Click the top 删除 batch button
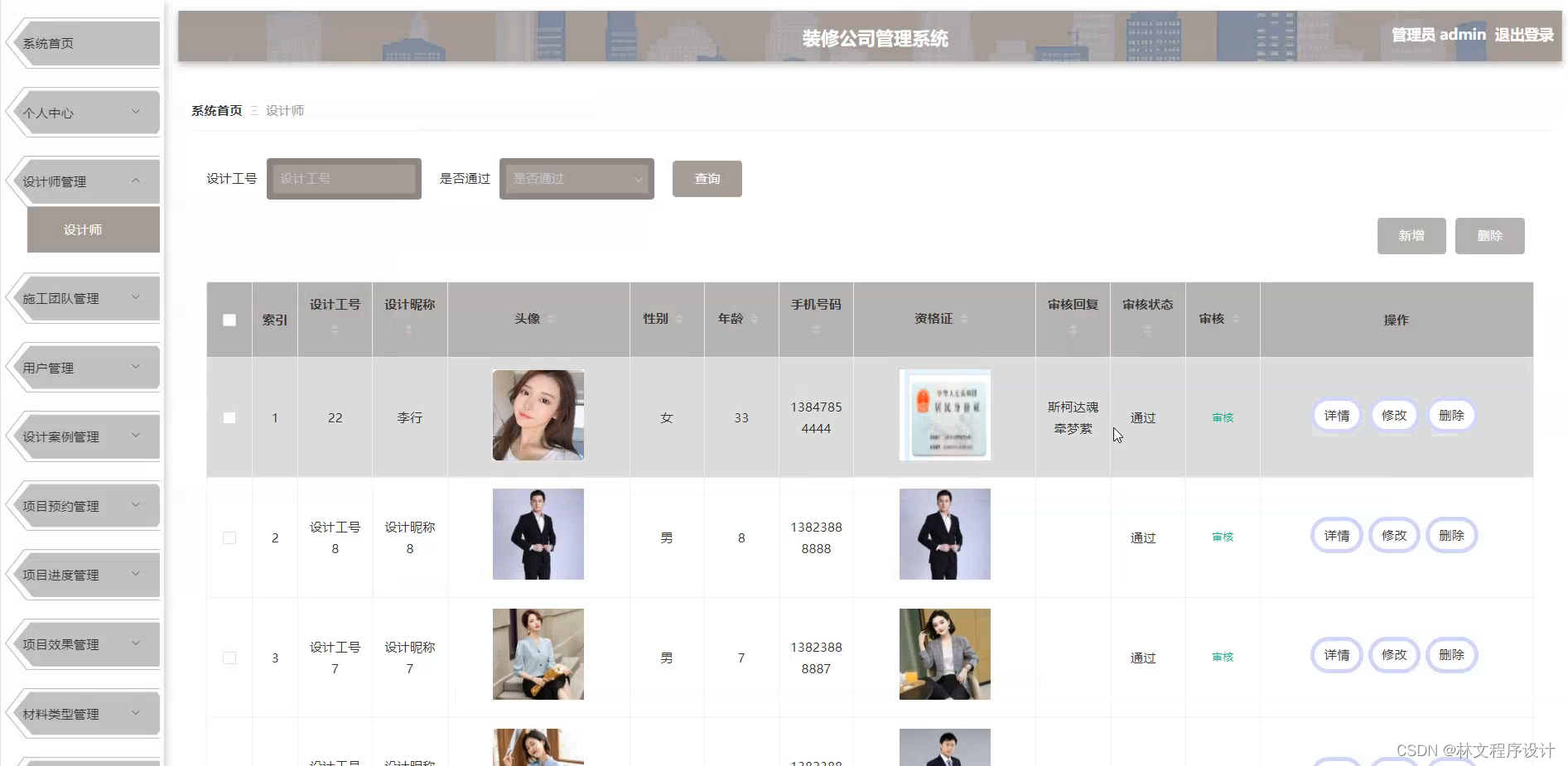The image size is (1568, 766). click(1489, 236)
